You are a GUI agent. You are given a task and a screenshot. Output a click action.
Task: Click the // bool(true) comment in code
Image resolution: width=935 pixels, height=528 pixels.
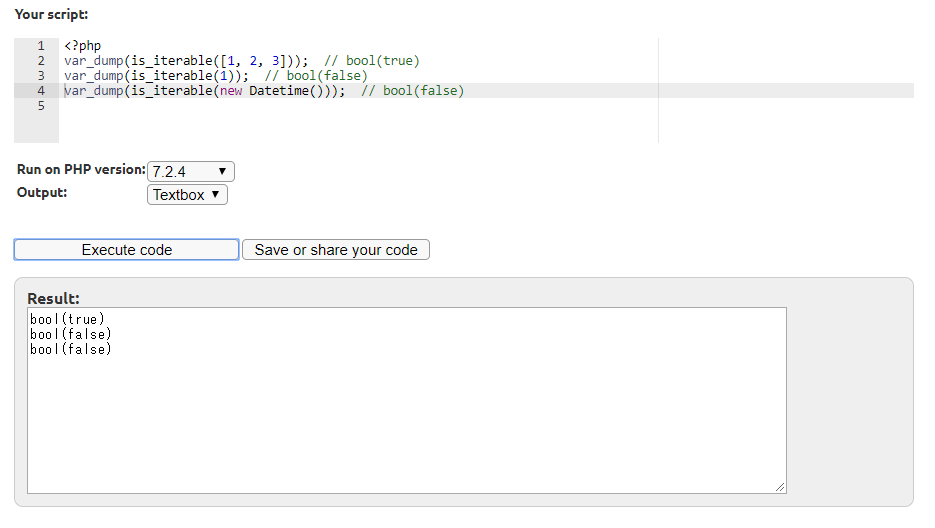pyautogui.click(x=372, y=61)
